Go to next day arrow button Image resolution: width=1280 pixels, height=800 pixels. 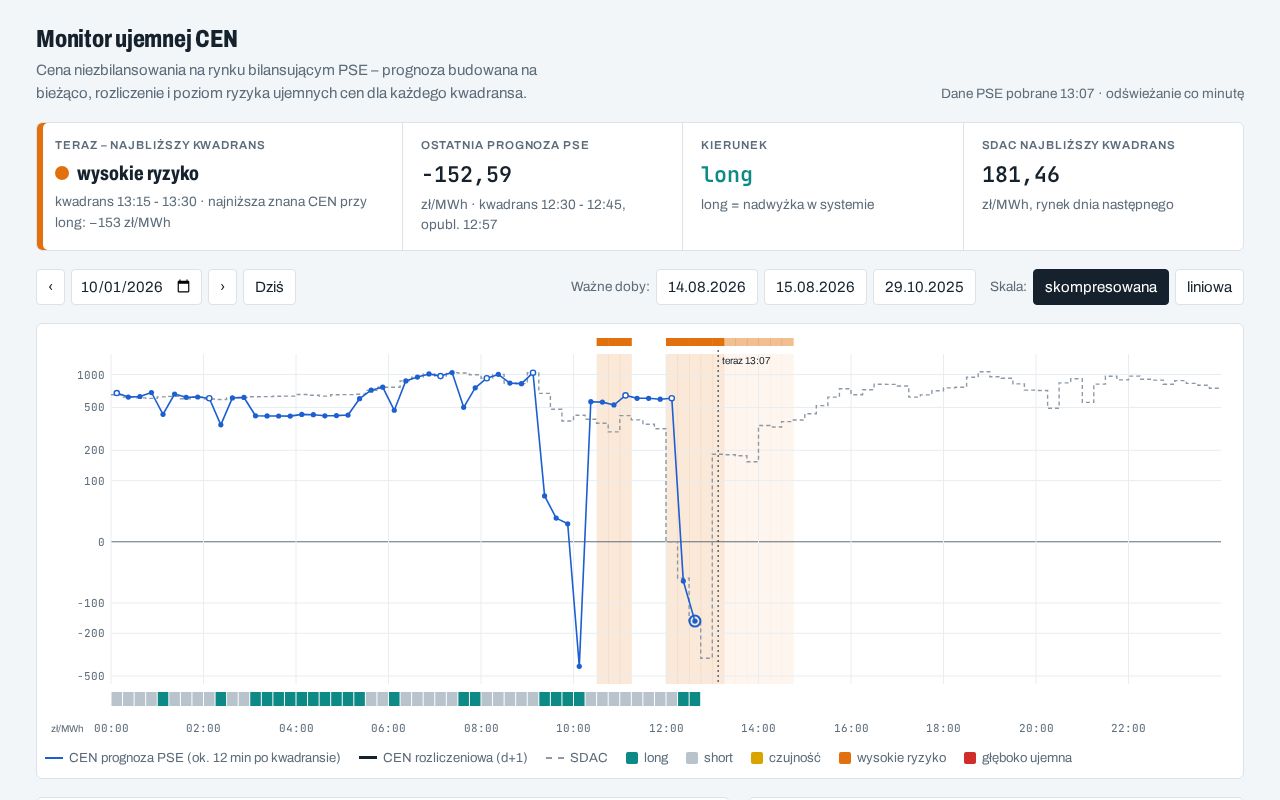222,287
